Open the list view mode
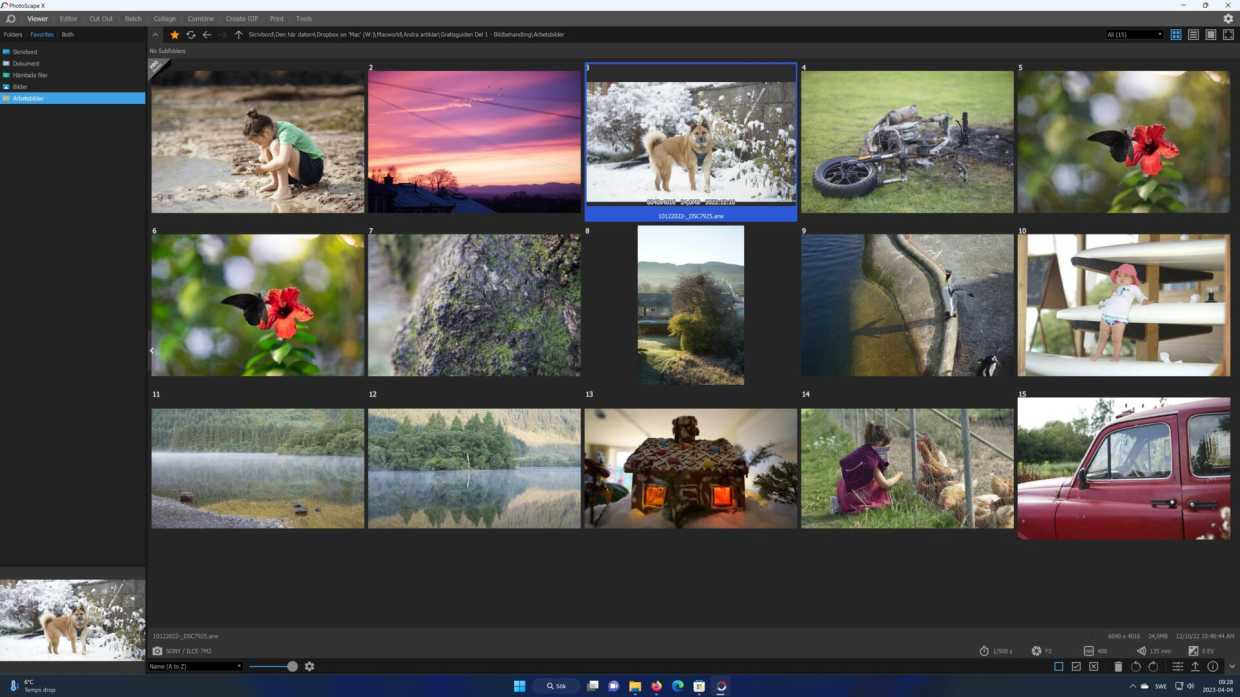The width and height of the screenshot is (1240, 697). tap(1193, 34)
